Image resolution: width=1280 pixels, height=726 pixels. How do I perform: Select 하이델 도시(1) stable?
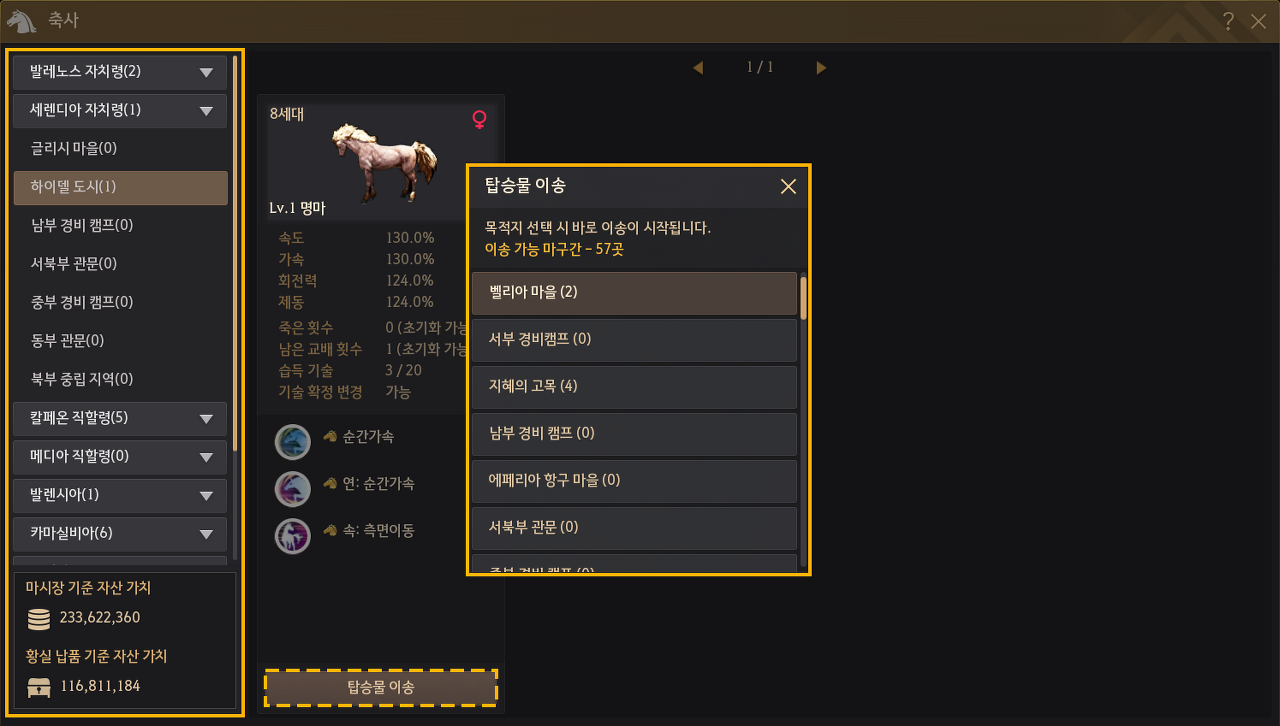(x=120, y=187)
